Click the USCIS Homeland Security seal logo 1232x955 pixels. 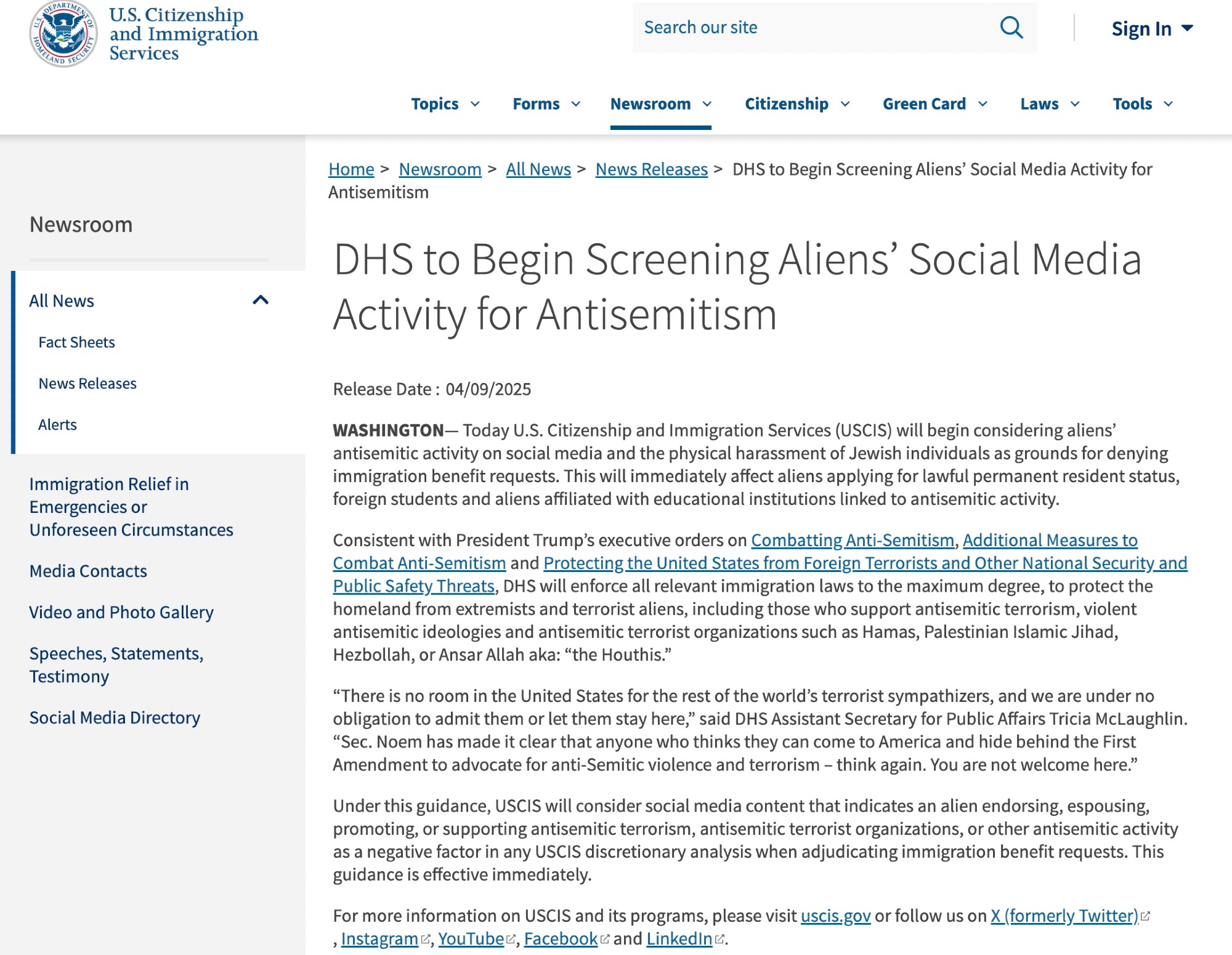click(63, 33)
